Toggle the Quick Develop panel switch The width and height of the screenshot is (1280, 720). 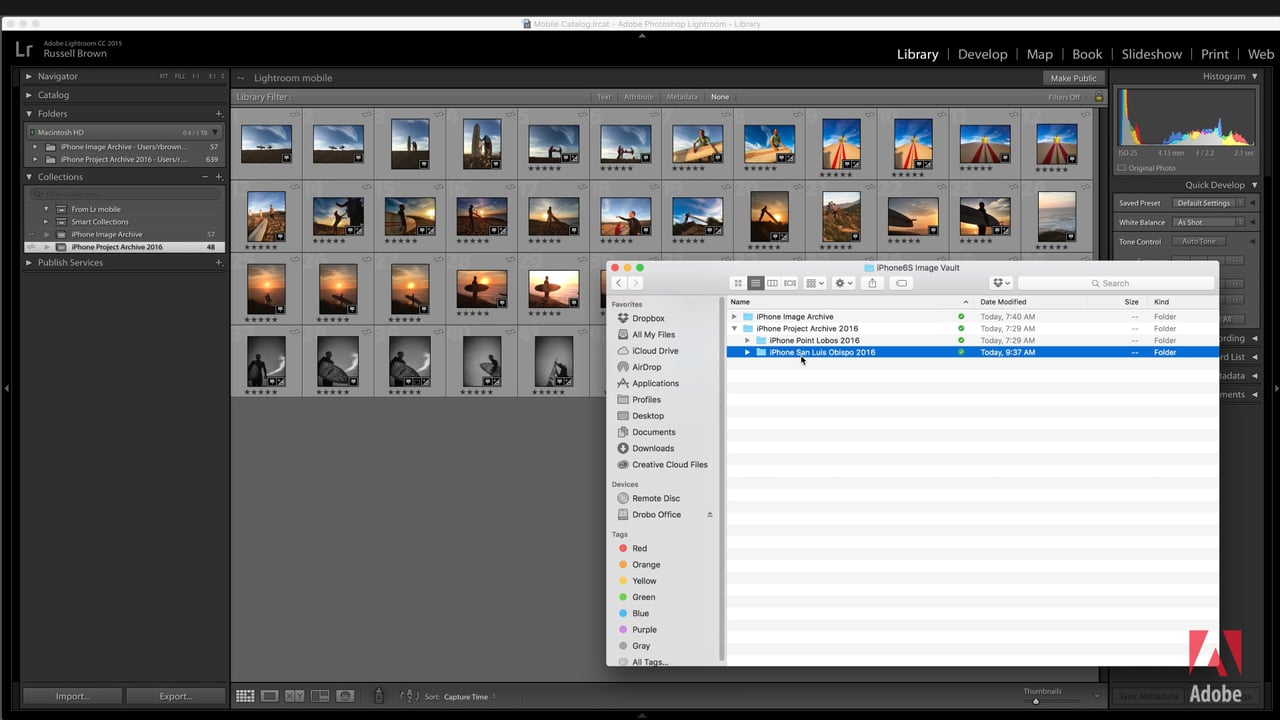tap(1255, 185)
